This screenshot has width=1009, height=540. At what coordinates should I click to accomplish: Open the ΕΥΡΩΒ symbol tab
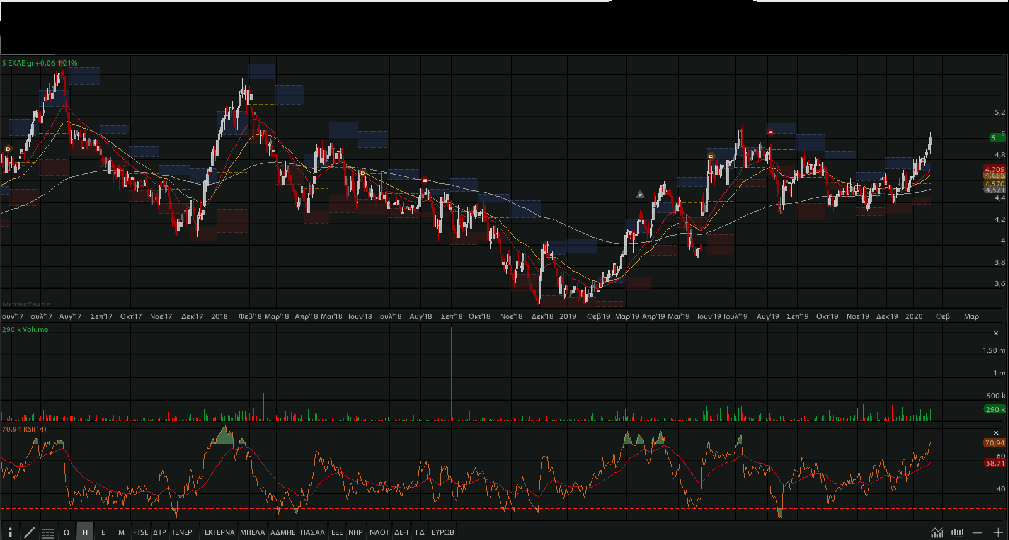[x=443, y=532]
